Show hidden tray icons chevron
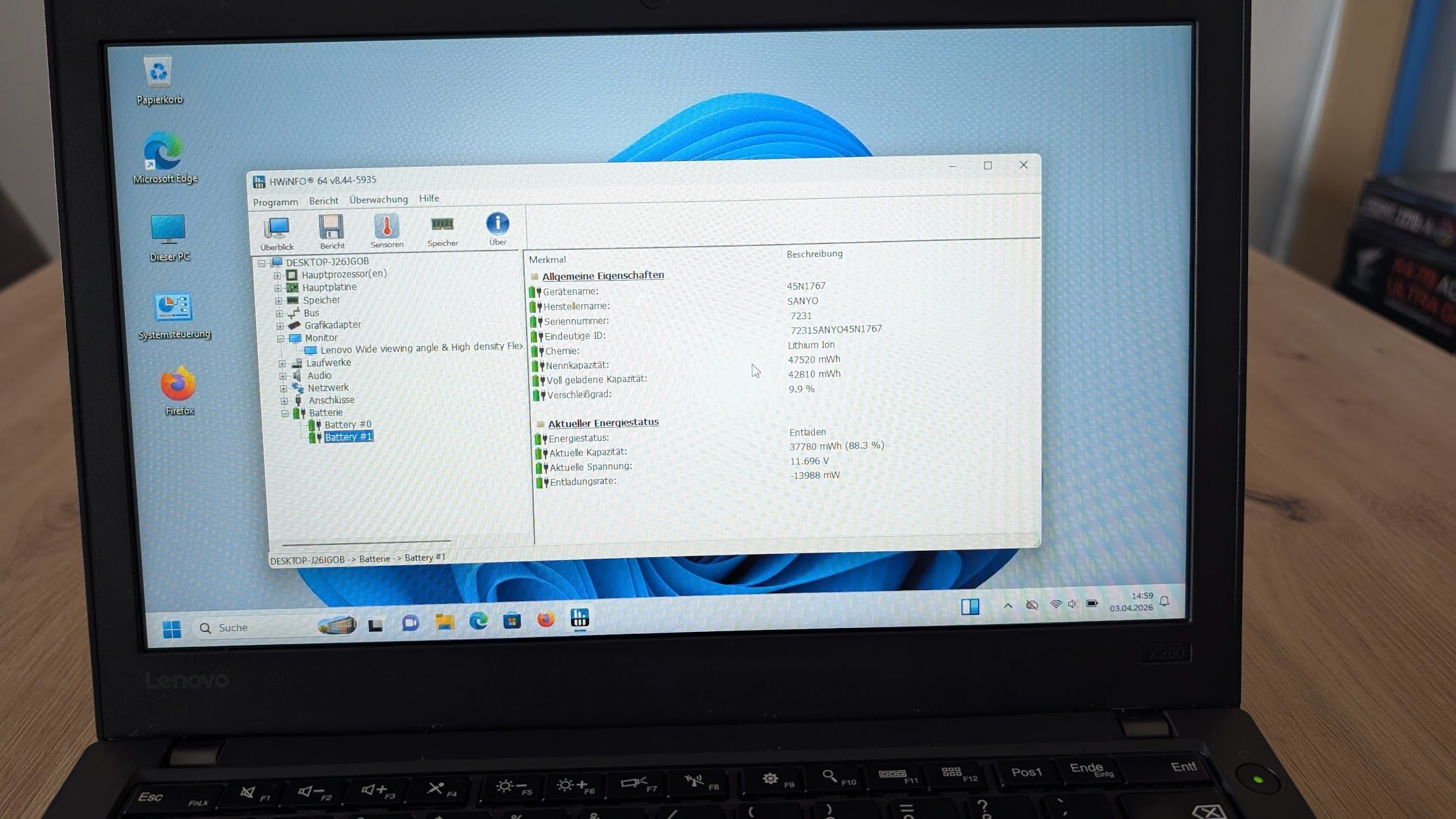1456x819 pixels. click(1008, 606)
